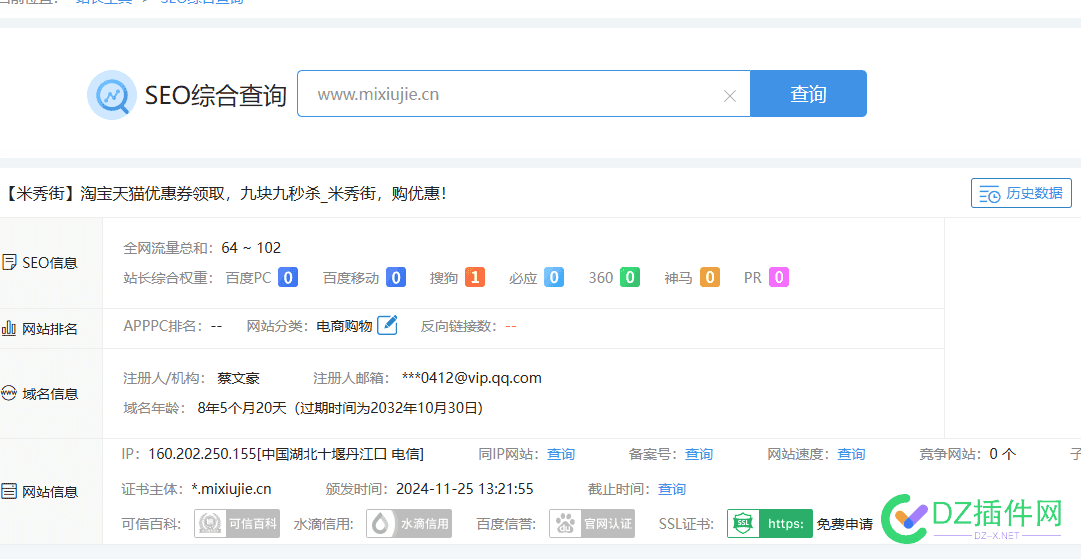Click the green 360 weight badge 0
This screenshot has height=559, width=1081.
(x=629, y=278)
